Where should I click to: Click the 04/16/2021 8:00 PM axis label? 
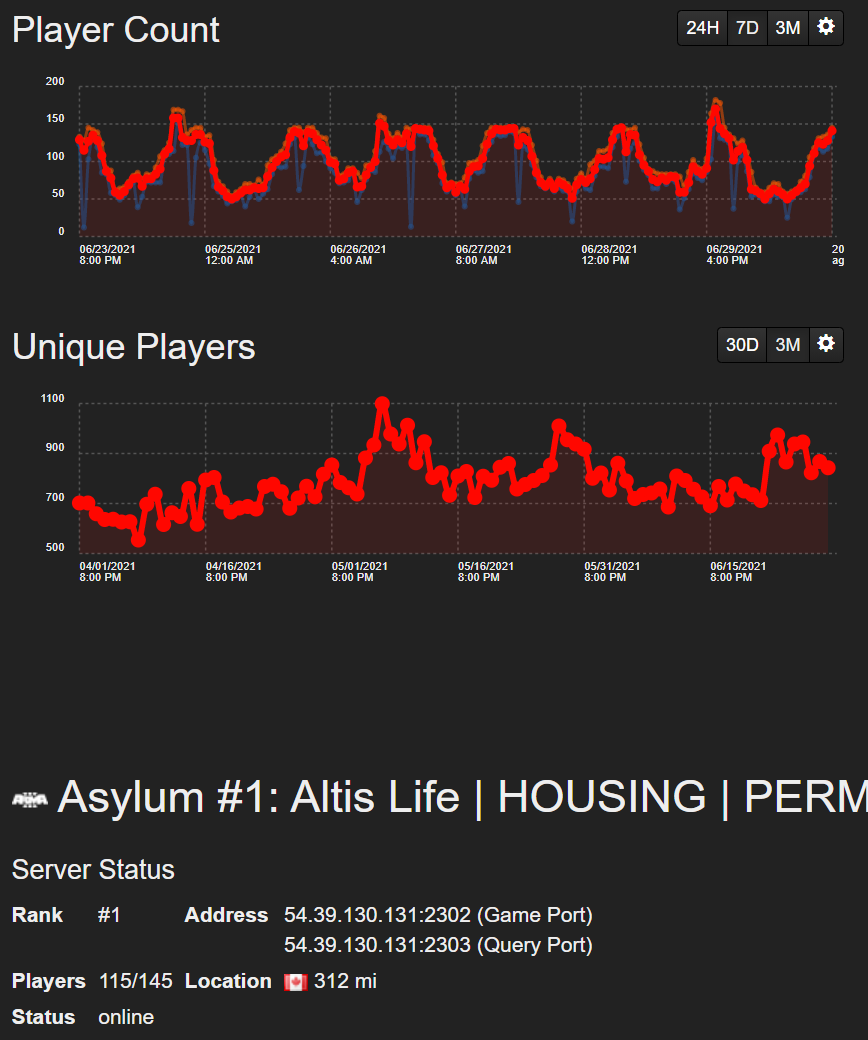coord(233,572)
